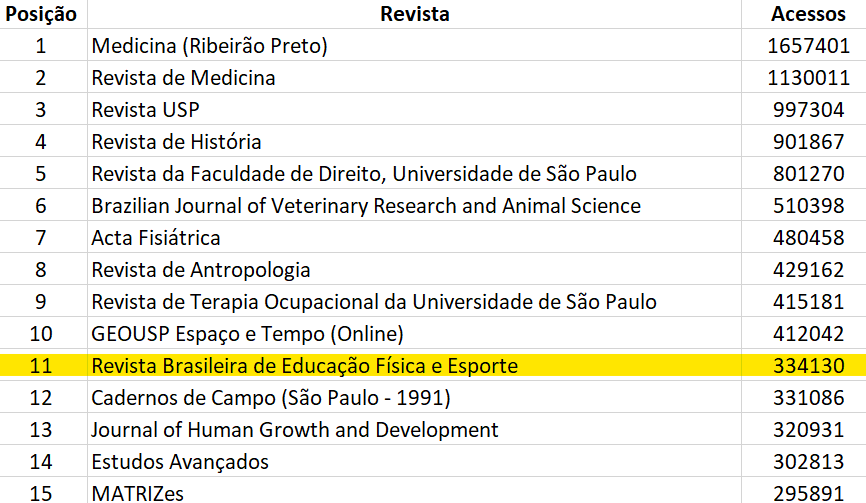The width and height of the screenshot is (866, 503).
Task: Select the Revista column header
Action: click(414, 14)
